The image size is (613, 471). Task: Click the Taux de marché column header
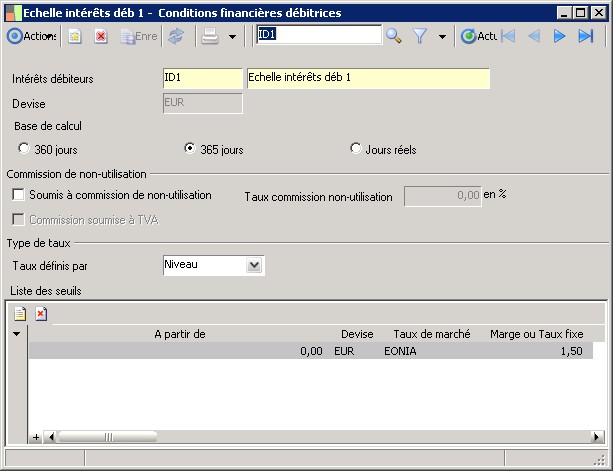pos(432,334)
